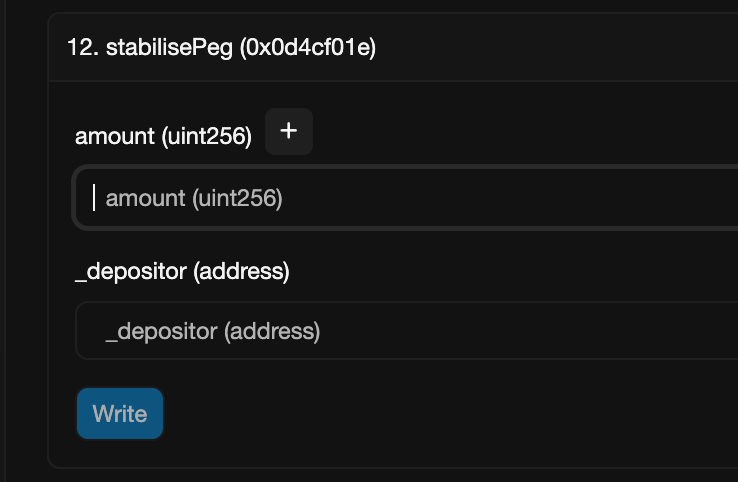Click the plus icon beside amount (uint256)
Screen dimensions: 738x482
coord(289,131)
